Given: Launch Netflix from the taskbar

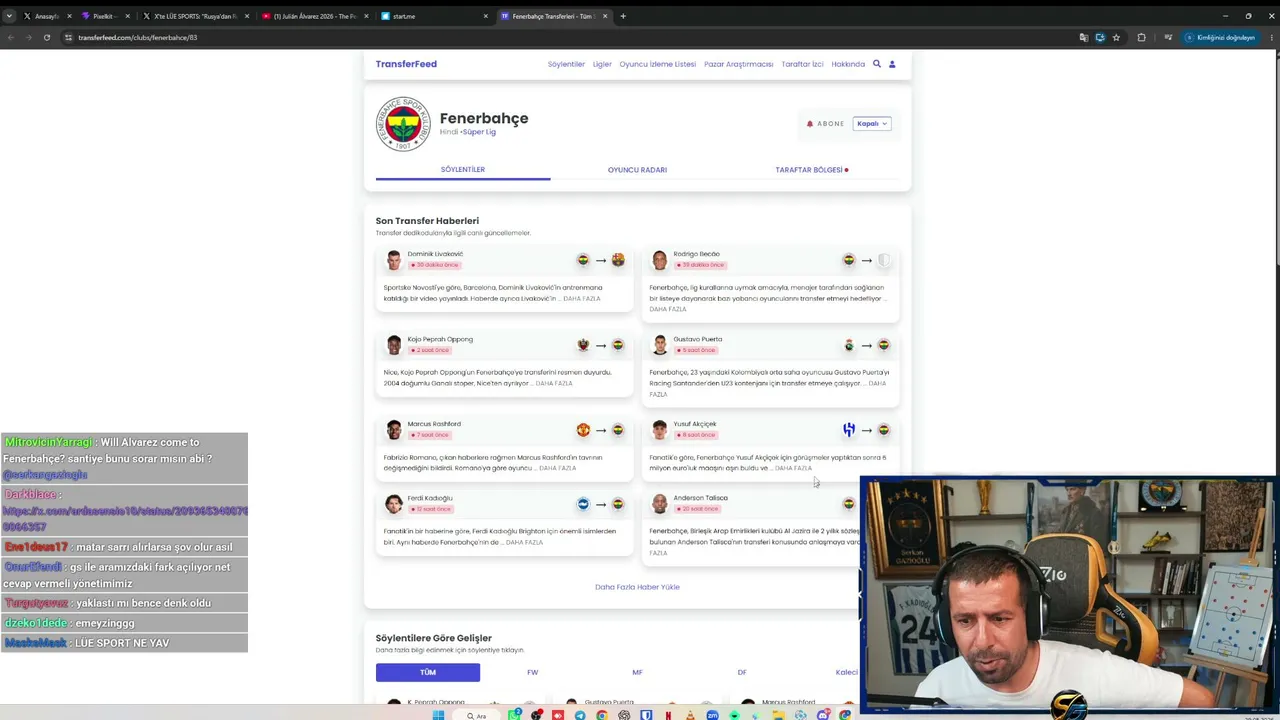Looking at the screenshot, I should click(669, 715).
